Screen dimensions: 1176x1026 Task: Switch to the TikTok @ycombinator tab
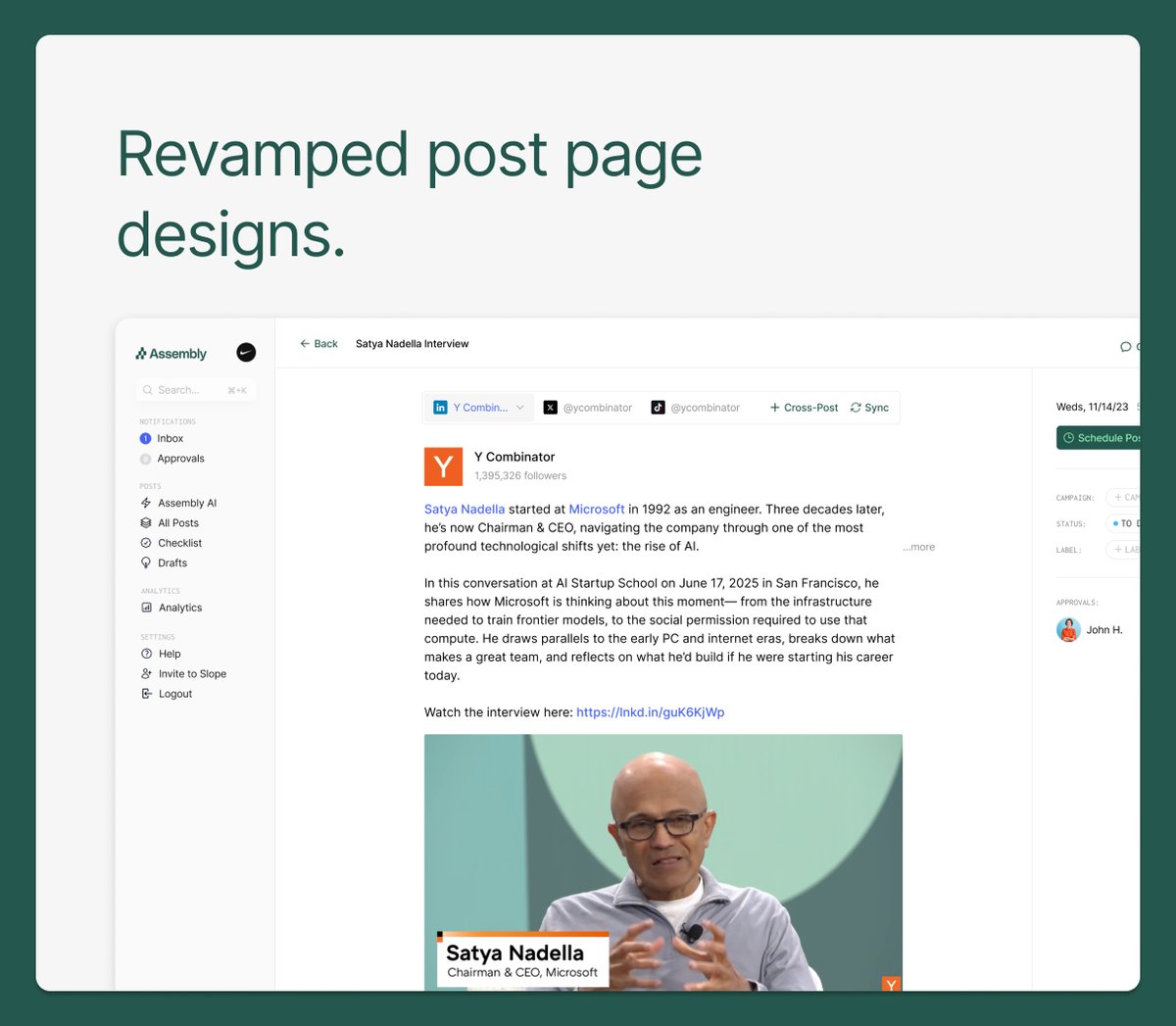pos(696,408)
